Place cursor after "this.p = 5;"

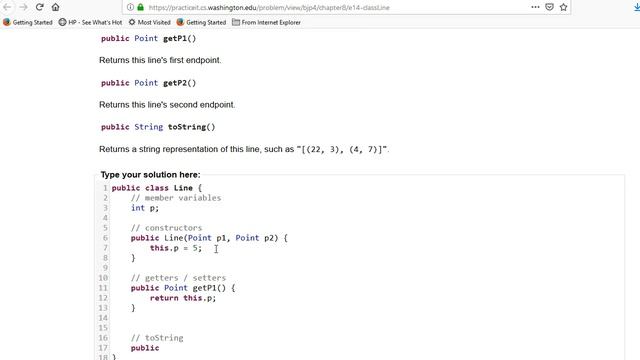tap(203, 248)
